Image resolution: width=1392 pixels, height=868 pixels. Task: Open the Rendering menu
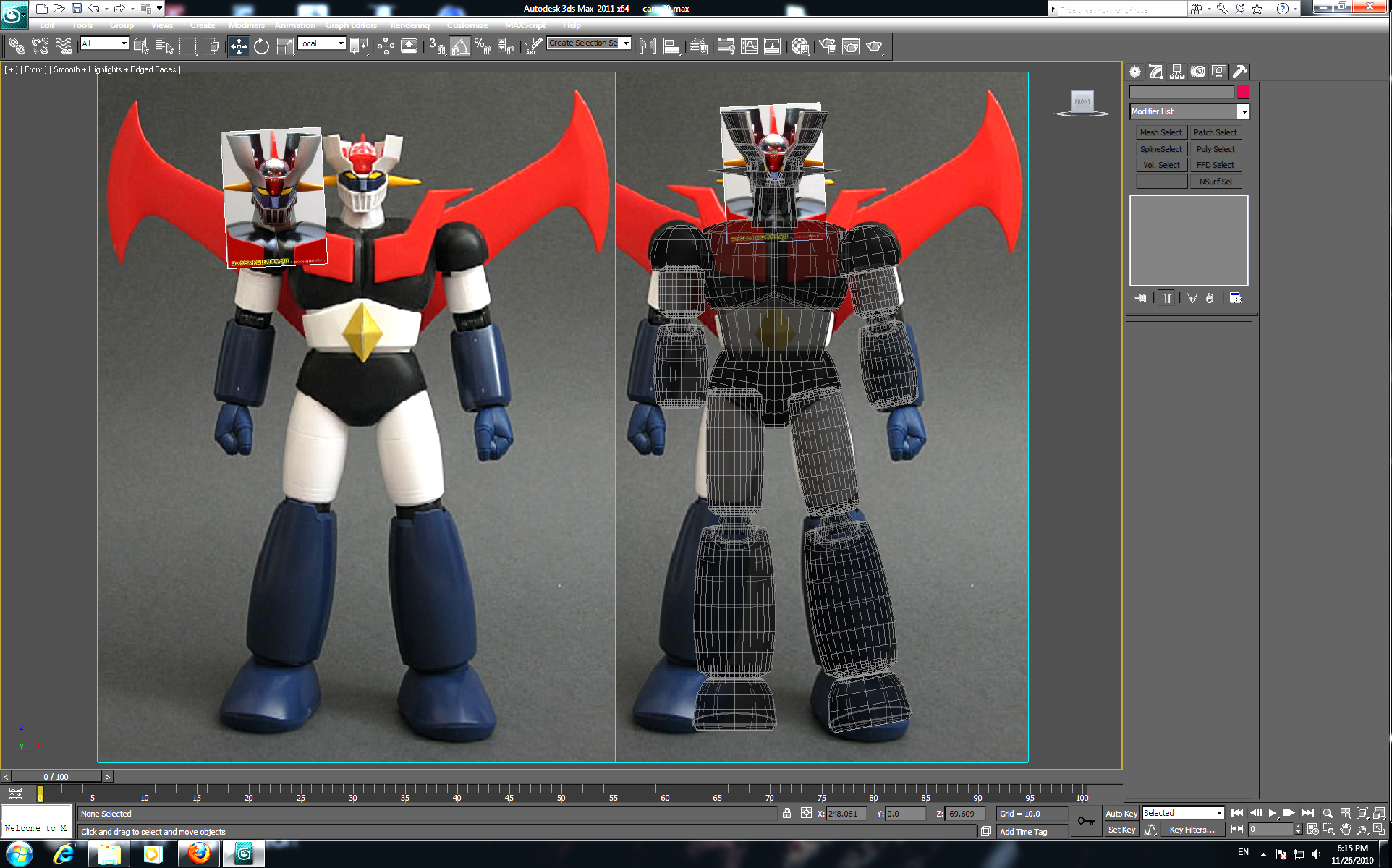coord(409,25)
